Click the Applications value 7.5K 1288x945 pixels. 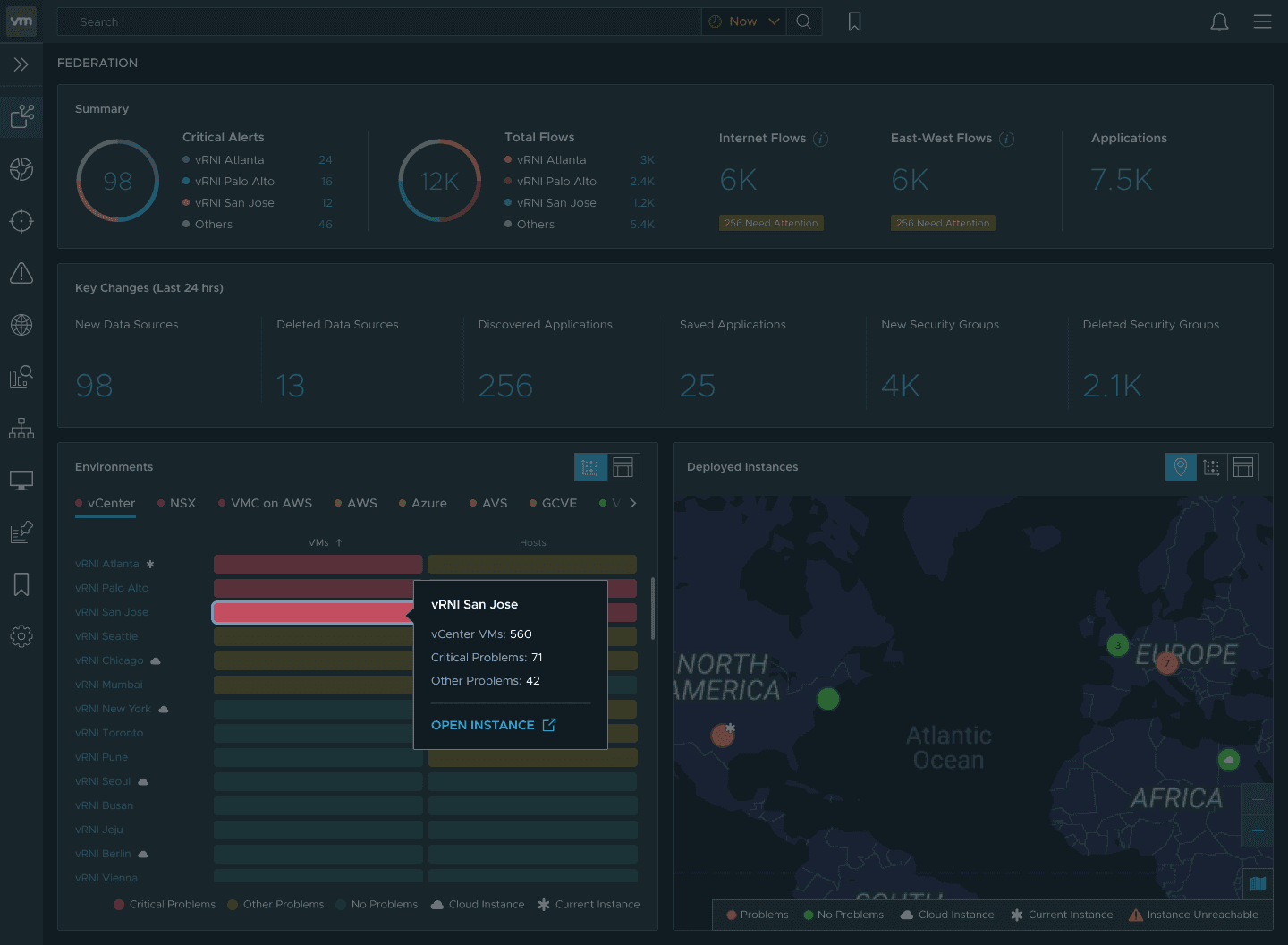coord(1122,180)
